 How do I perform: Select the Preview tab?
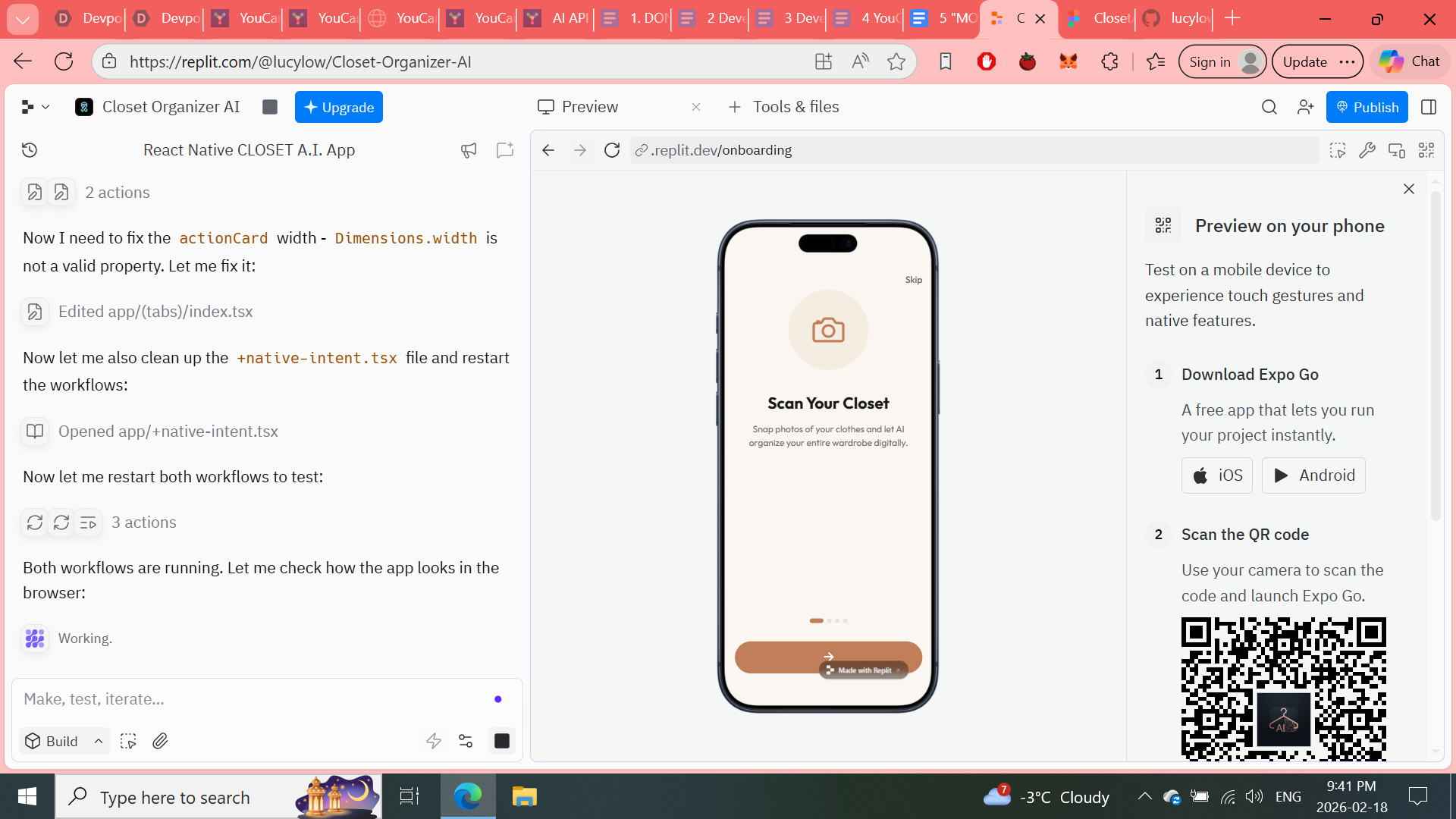(589, 107)
